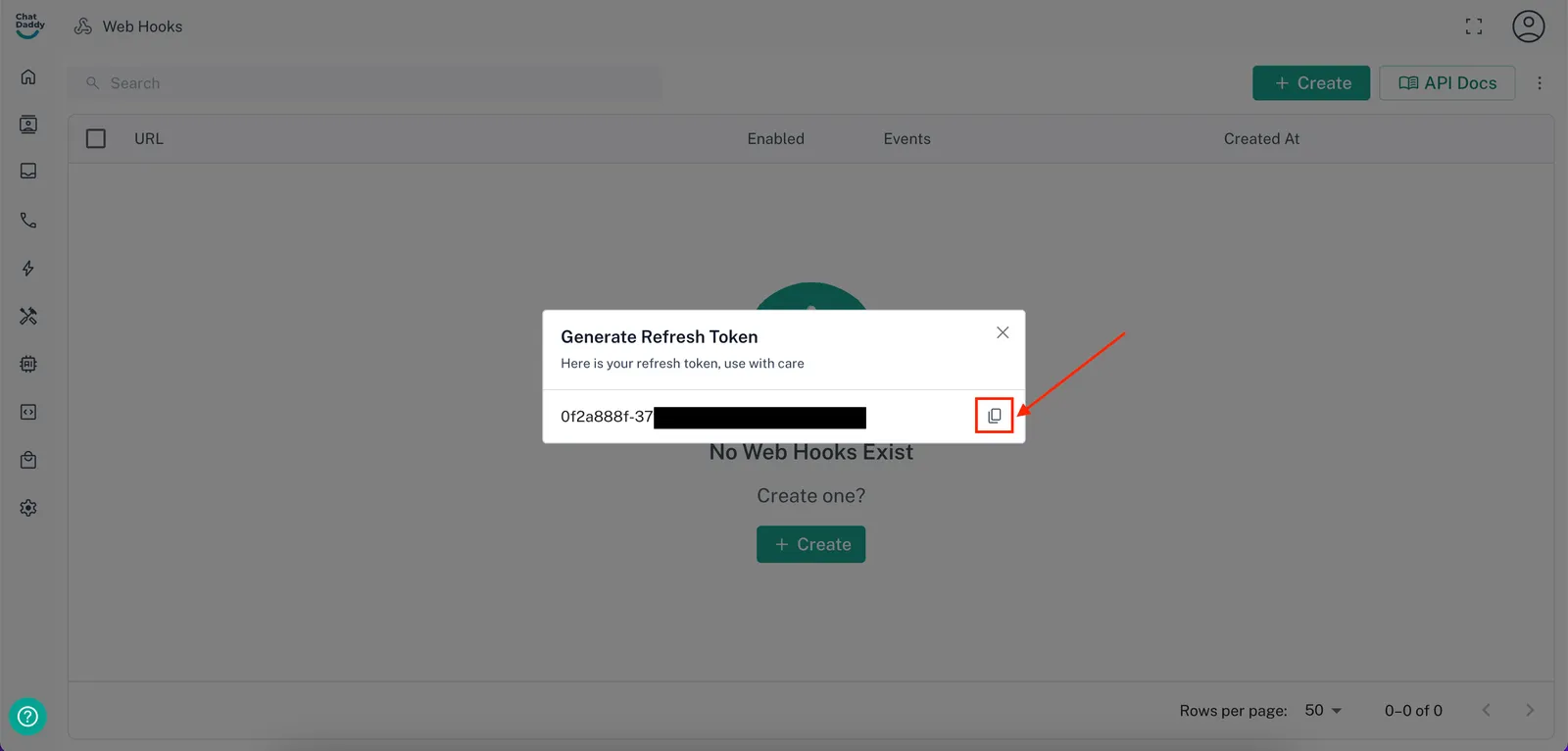Copy the refresh token to clipboard
This screenshot has width=1568, height=751.
994,416
